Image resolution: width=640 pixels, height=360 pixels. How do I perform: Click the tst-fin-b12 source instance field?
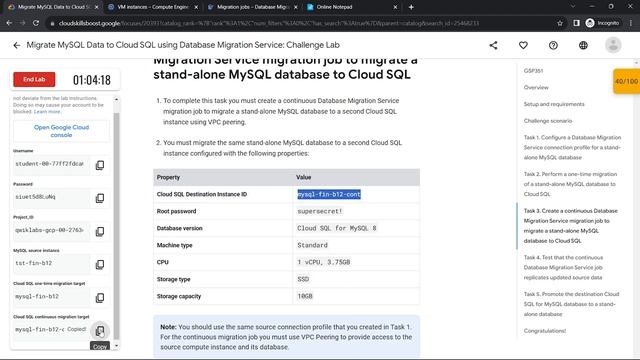pyautogui.click(x=51, y=263)
